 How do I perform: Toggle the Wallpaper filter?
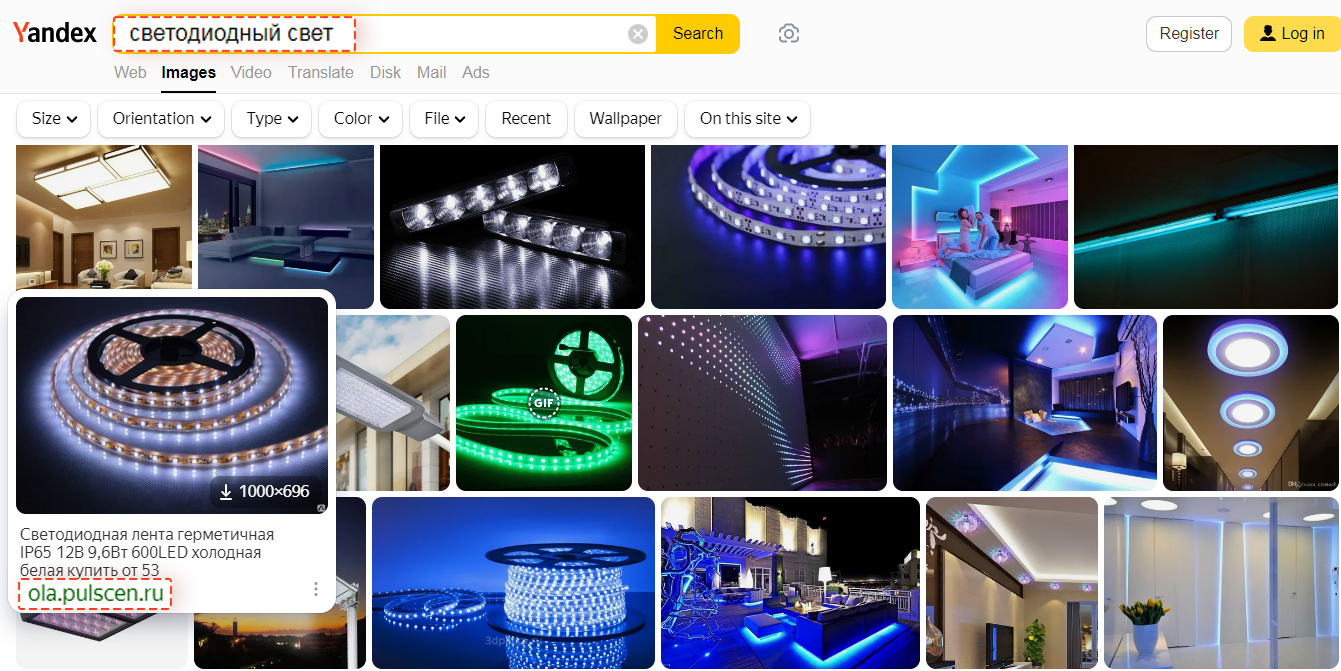pyautogui.click(x=625, y=119)
